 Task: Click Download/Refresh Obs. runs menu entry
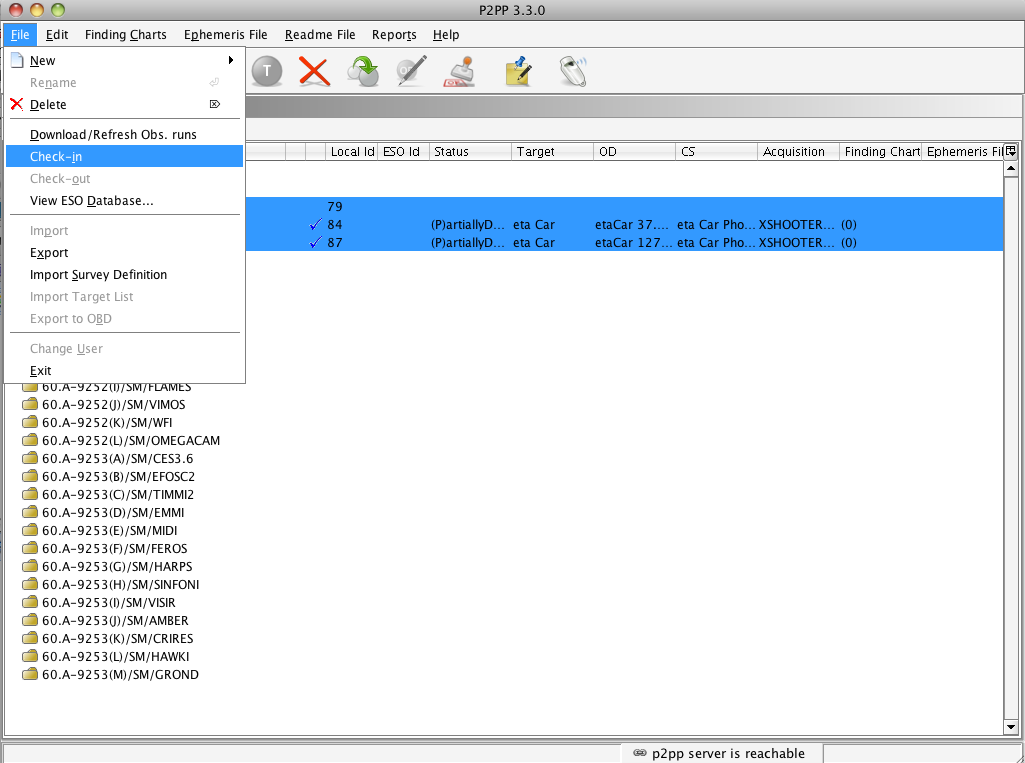pos(113,134)
